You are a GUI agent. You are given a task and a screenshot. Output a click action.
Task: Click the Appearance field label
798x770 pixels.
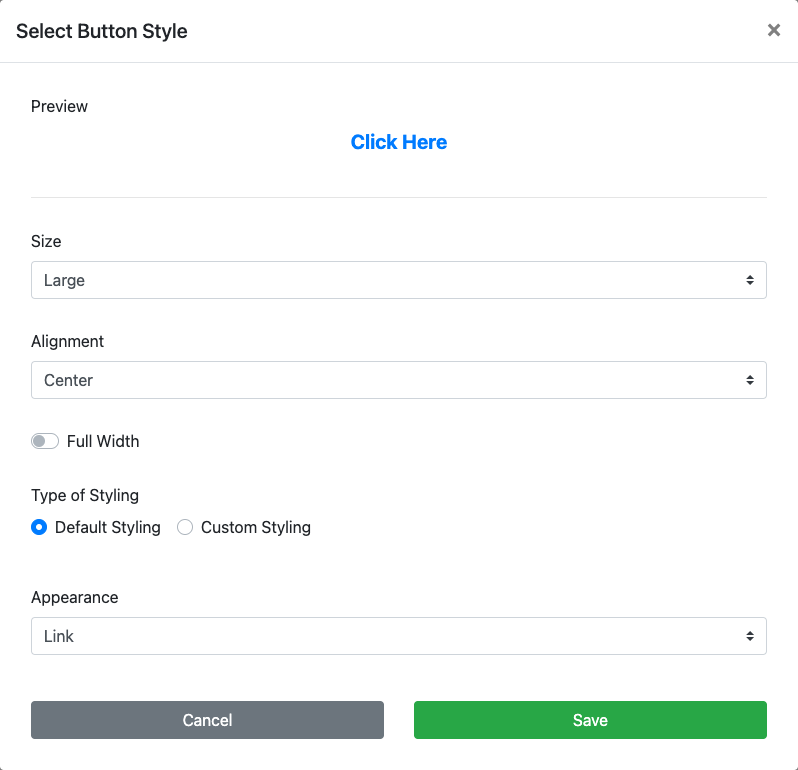tap(75, 597)
